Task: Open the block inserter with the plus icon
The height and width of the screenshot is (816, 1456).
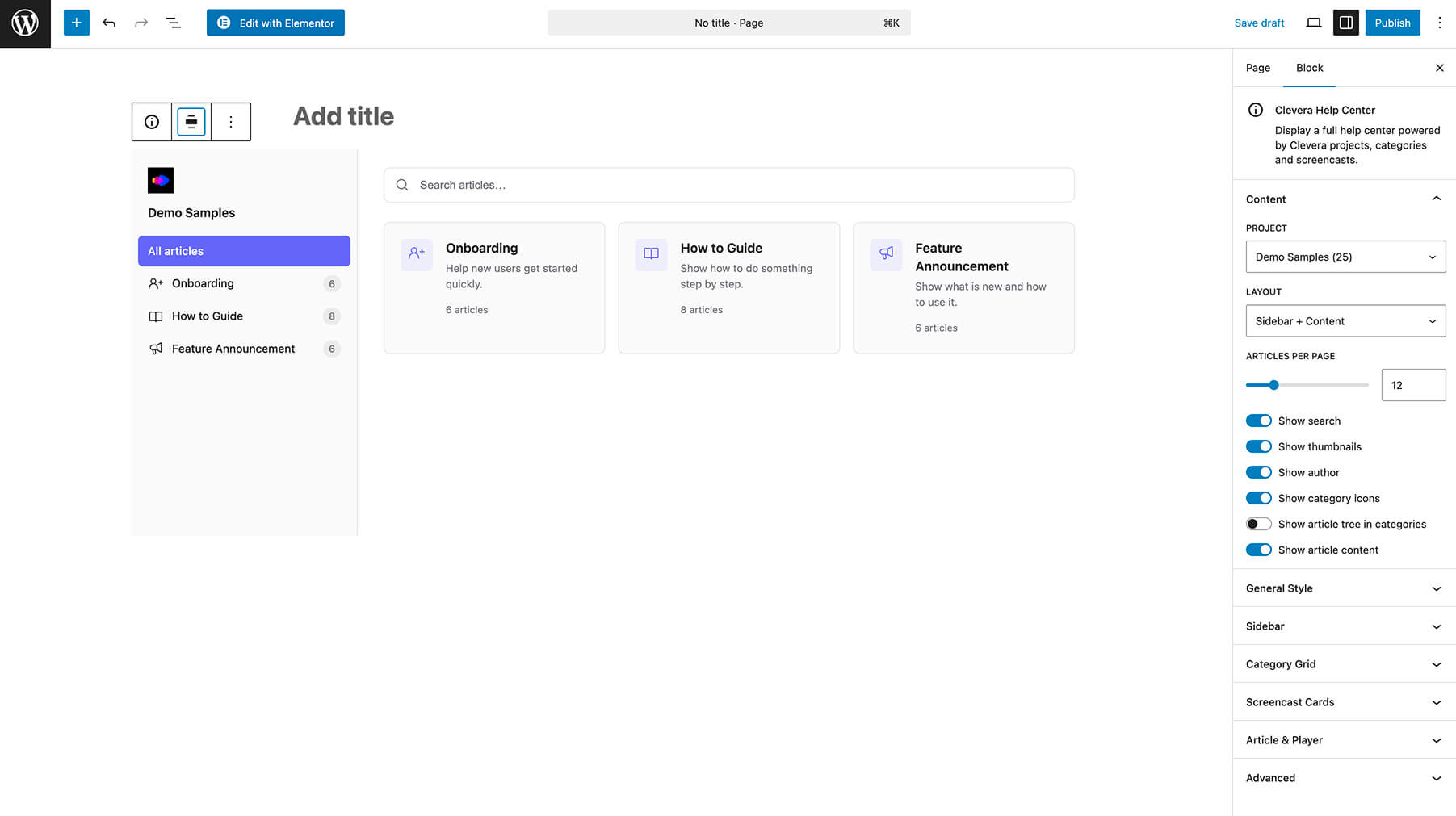Action: [x=77, y=23]
